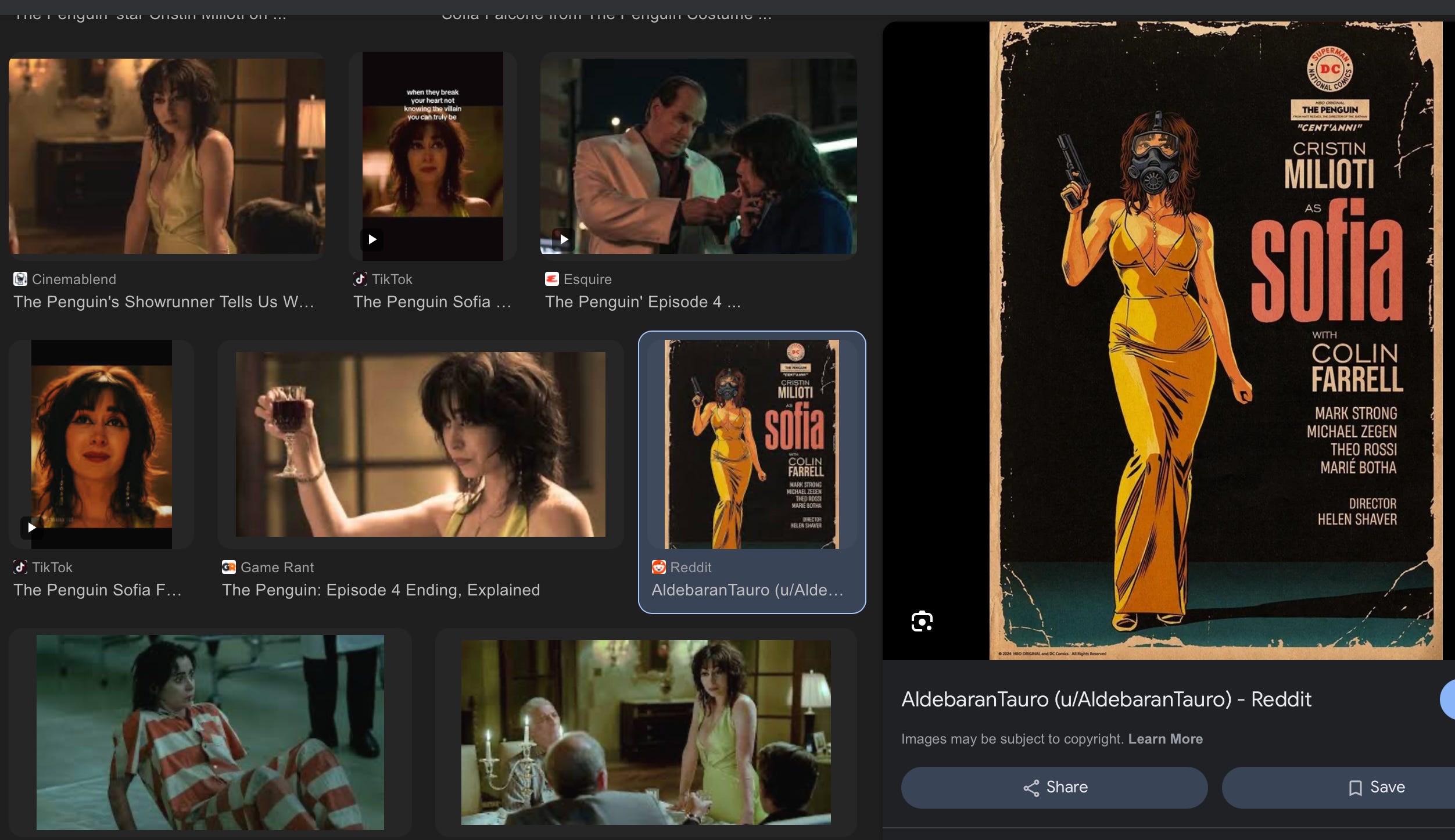Open the Learn More copyright link
The width and height of the screenshot is (1455, 840).
[1165, 739]
